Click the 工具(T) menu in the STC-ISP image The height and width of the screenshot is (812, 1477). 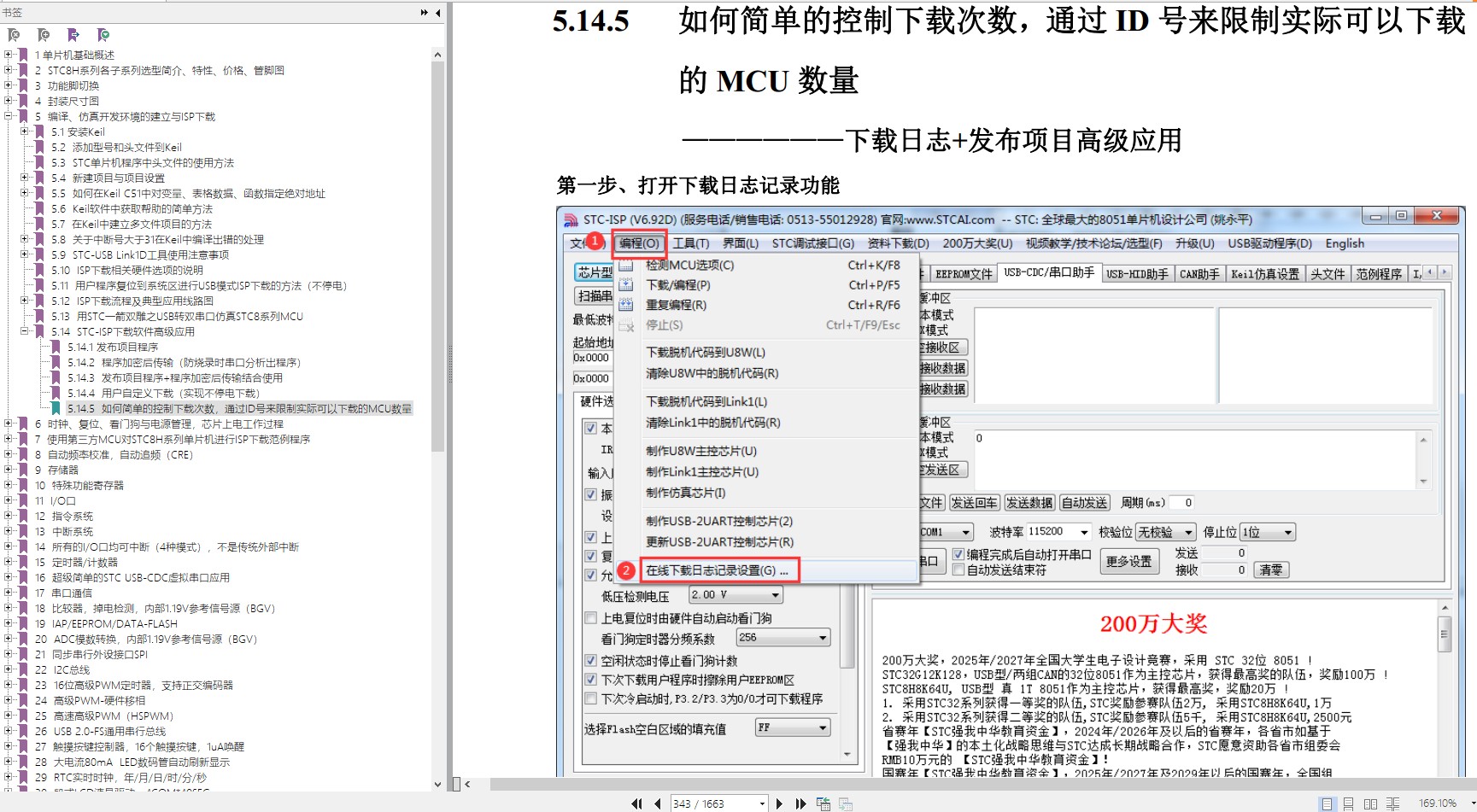tap(691, 243)
